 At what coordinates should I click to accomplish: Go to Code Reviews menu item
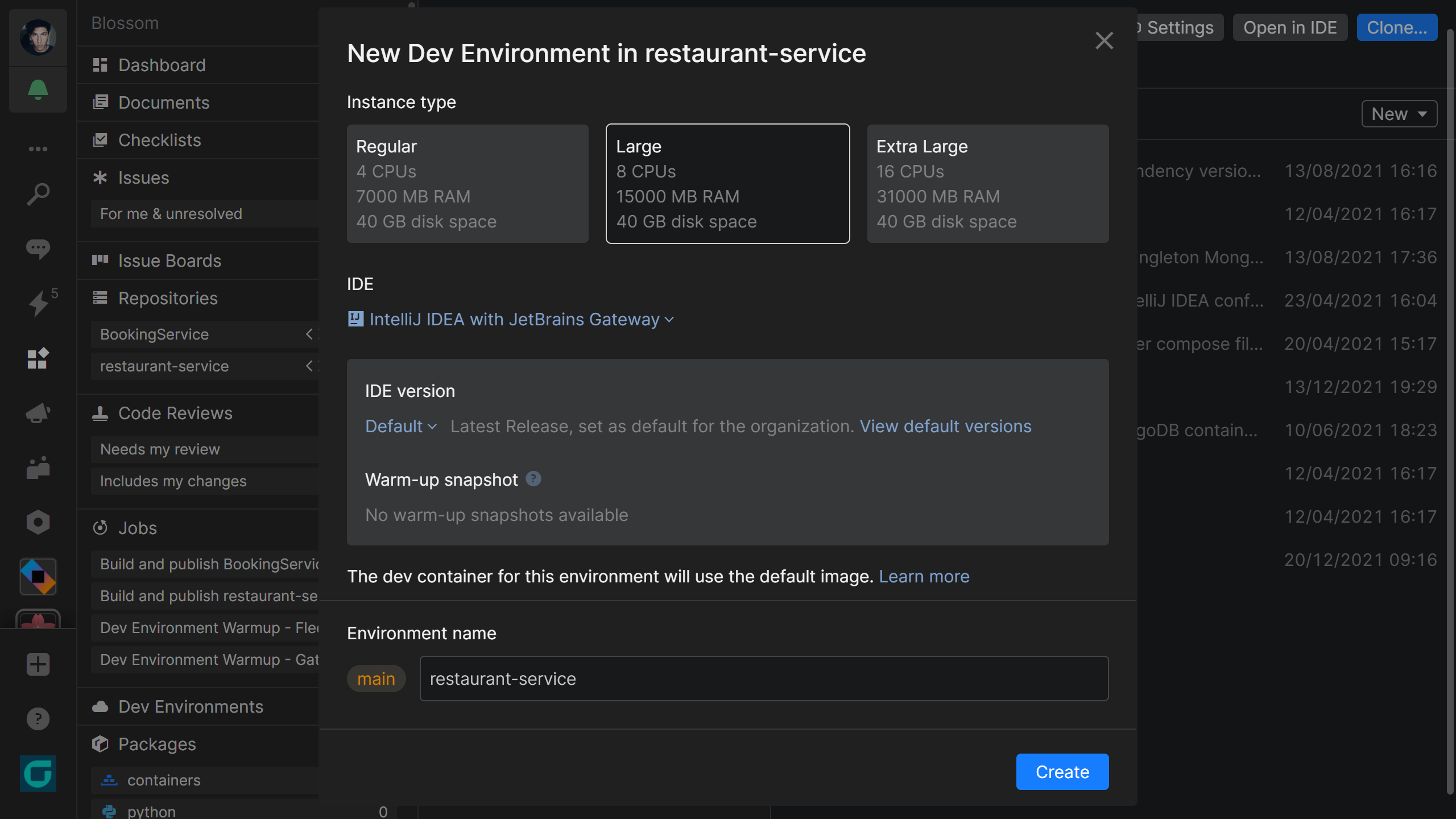[x=175, y=413]
